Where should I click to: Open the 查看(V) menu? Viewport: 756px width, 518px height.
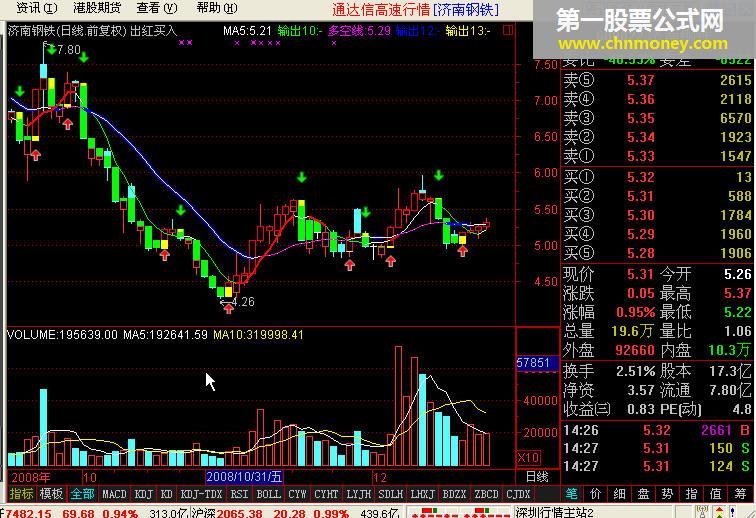[x=157, y=8]
